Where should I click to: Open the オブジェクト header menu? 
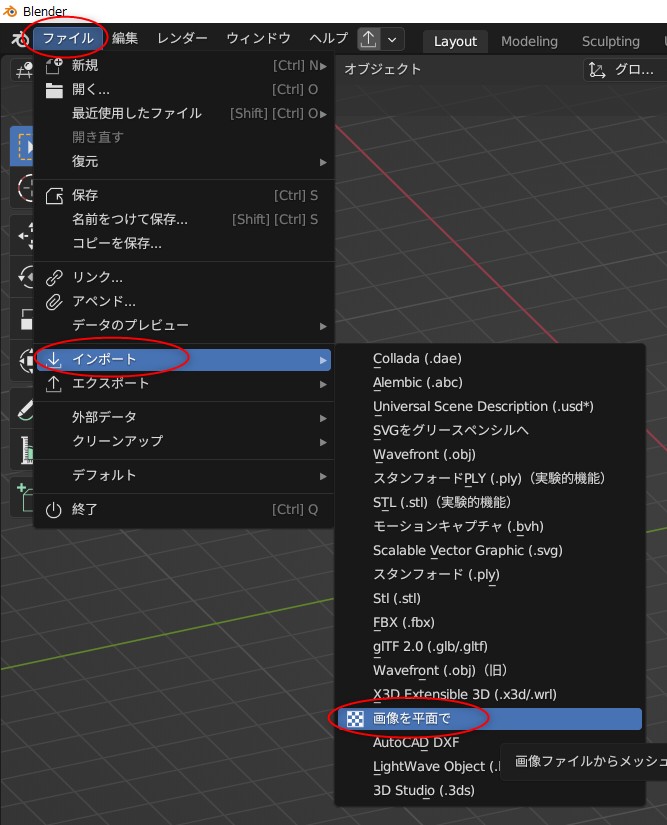383,69
